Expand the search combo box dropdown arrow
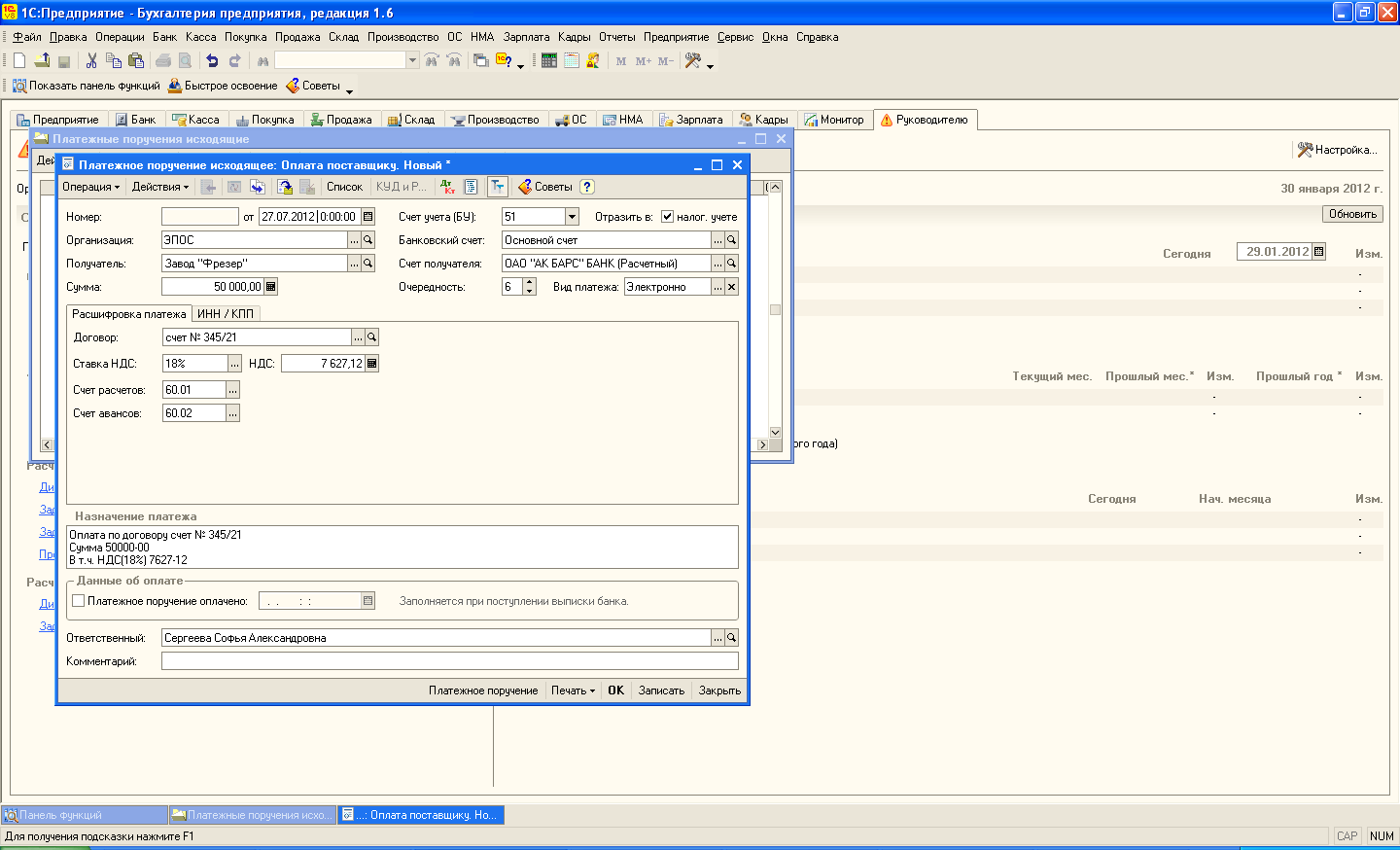The height and width of the screenshot is (850, 1400). click(x=412, y=60)
